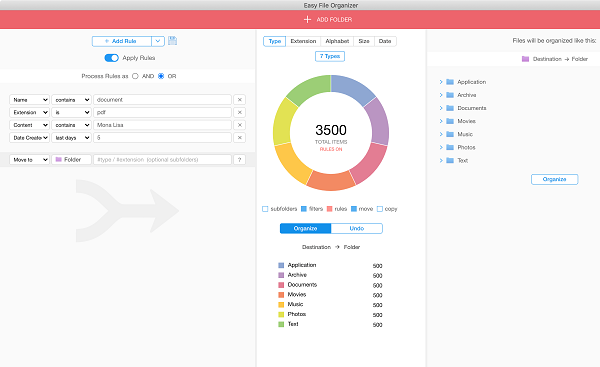Click the purple Destination folder icon in the right panel

pos(525,59)
